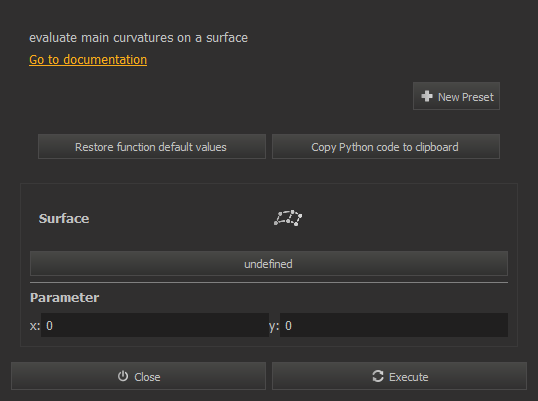Click the power icon on Close
The image size is (538, 401).
click(123, 376)
